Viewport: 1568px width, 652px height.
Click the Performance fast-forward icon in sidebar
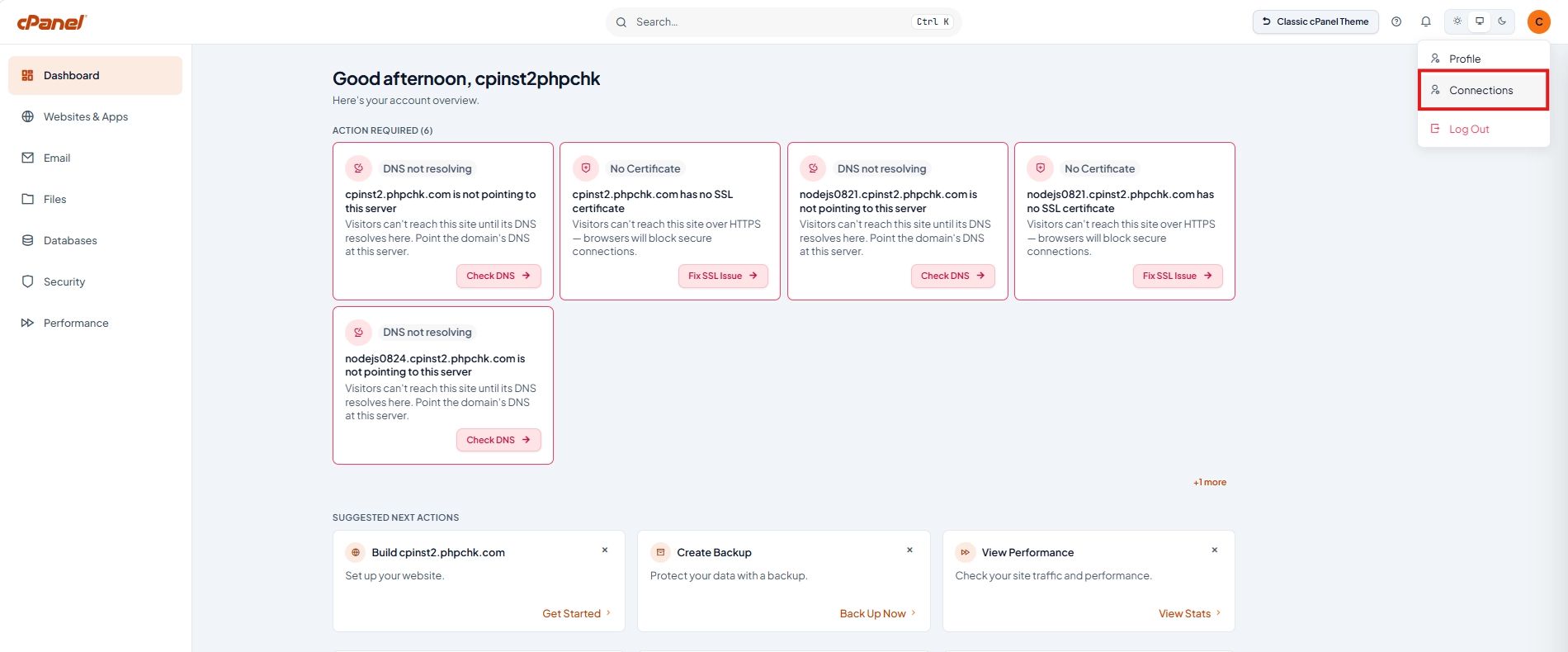27,323
